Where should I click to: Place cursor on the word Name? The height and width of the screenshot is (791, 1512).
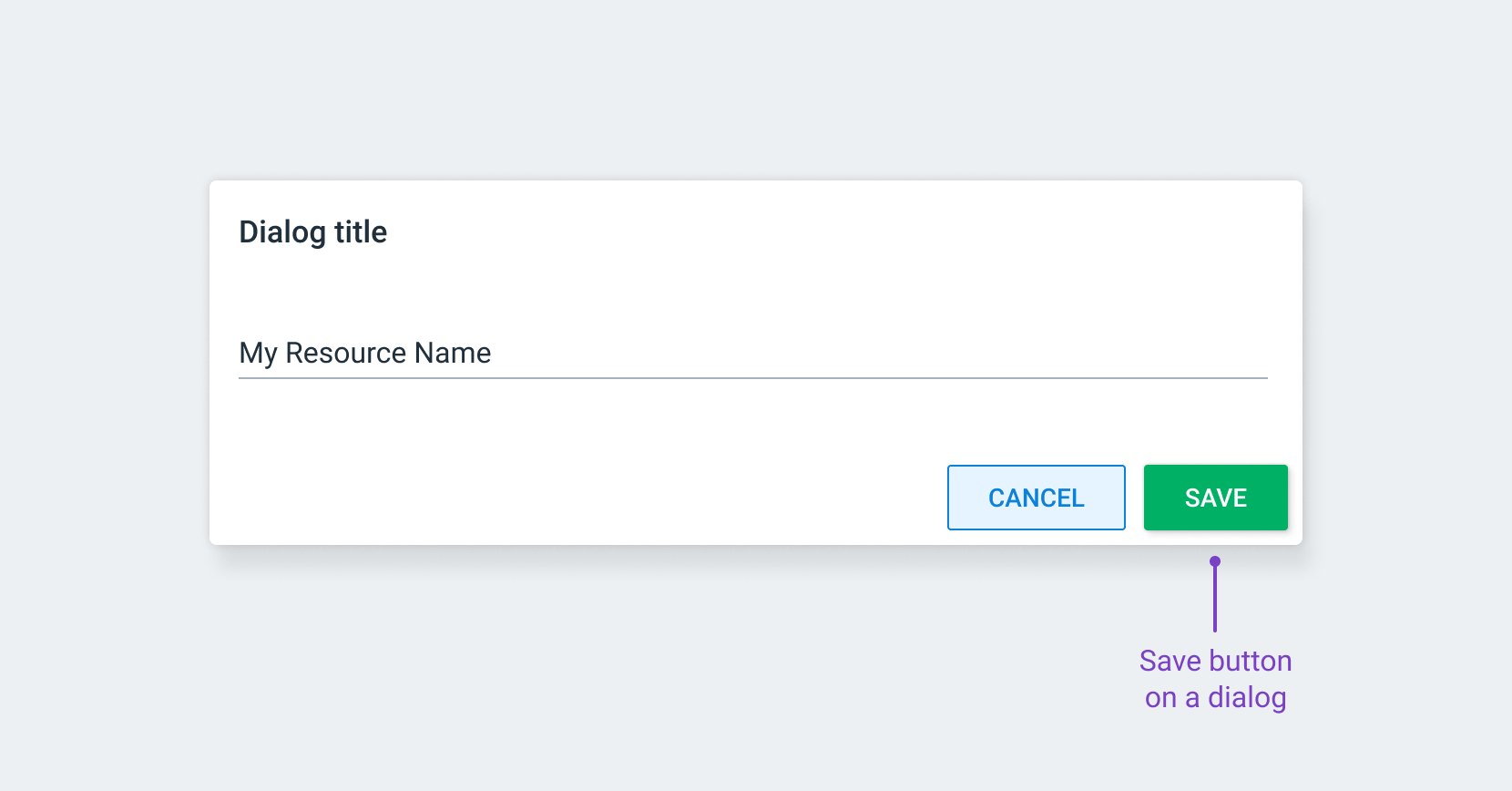tap(453, 353)
